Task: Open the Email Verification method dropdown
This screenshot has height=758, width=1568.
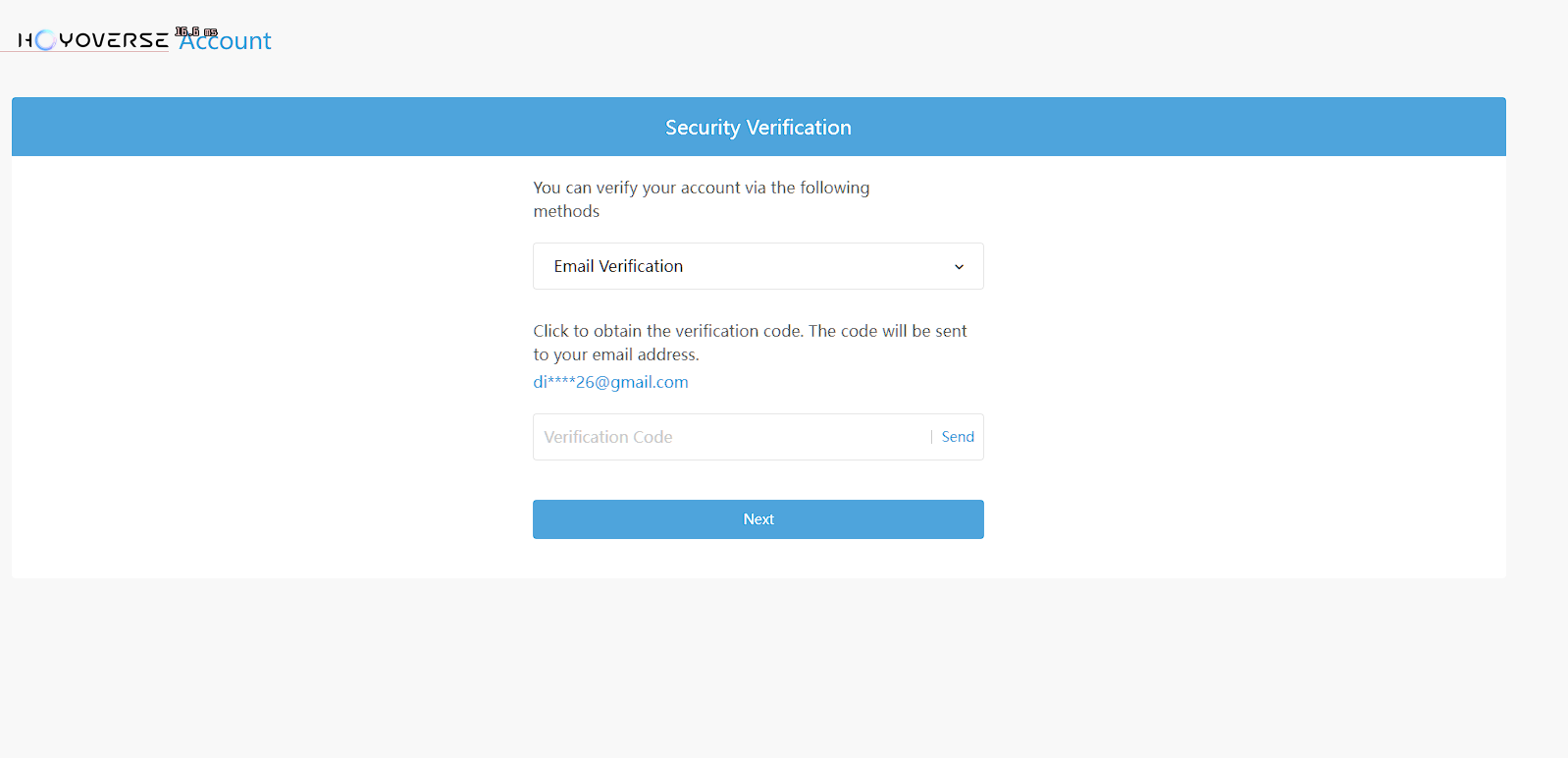Action: pyautogui.click(x=758, y=266)
